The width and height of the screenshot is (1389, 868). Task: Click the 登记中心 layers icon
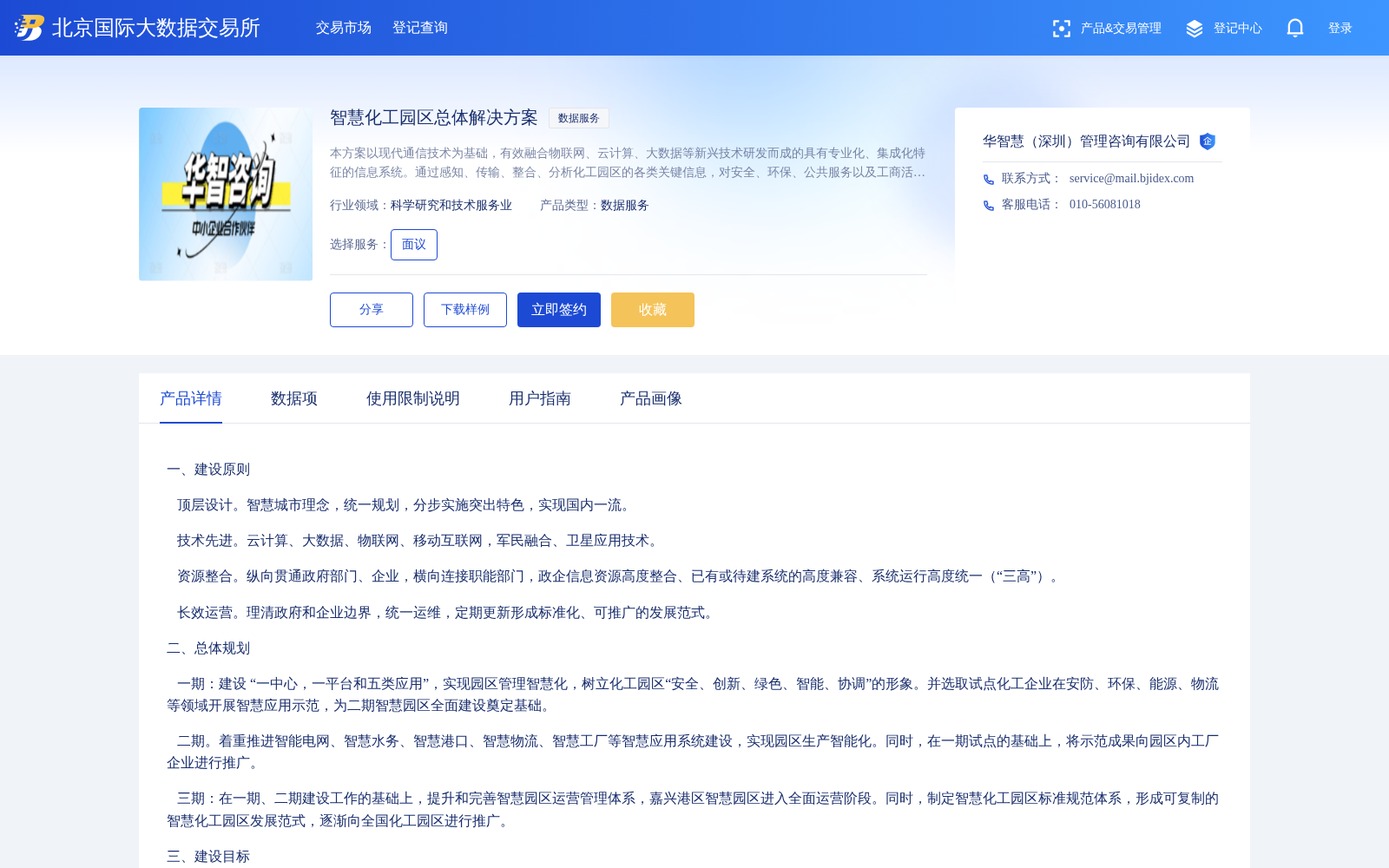pyautogui.click(x=1195, y=29)
